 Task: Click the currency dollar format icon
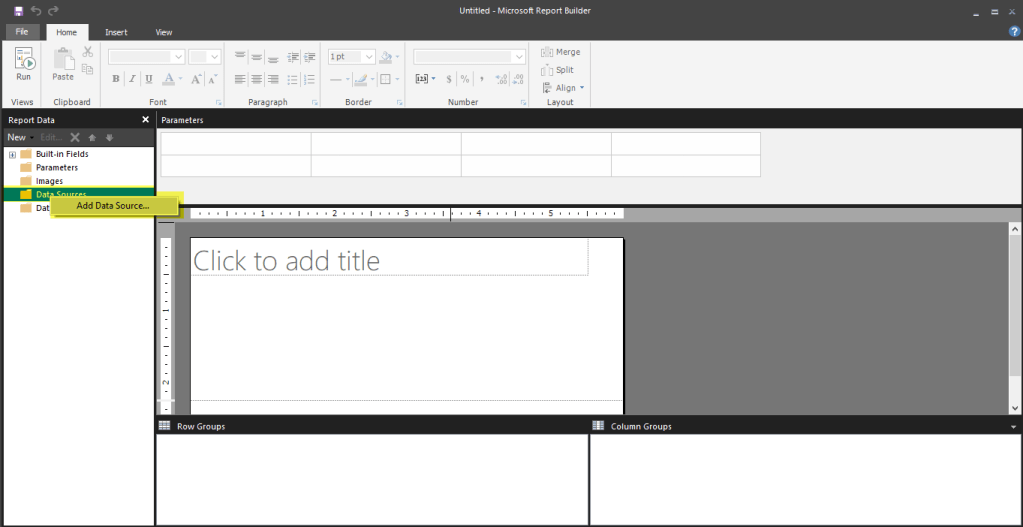[449, 79]
